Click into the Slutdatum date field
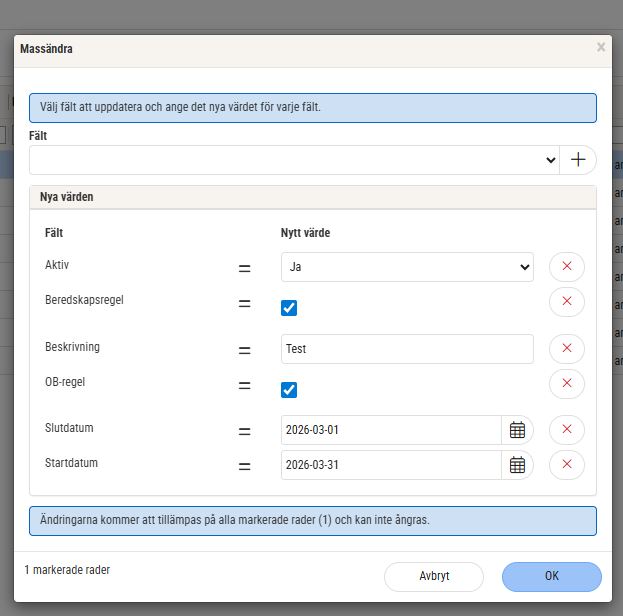623x616 pixels. point(391,430)
